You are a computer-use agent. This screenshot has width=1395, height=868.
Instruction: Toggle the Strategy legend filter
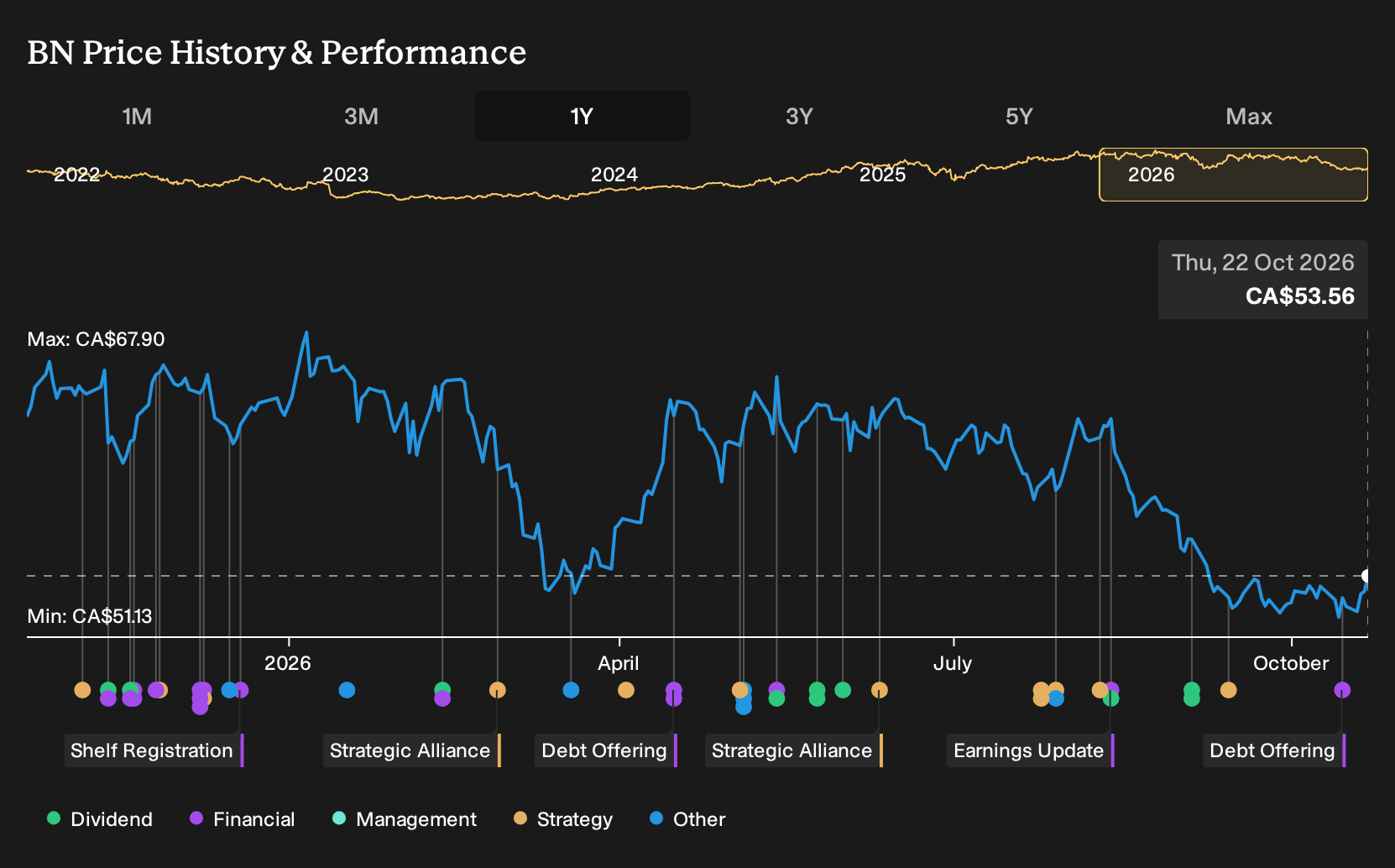click(x=563, y=819)
